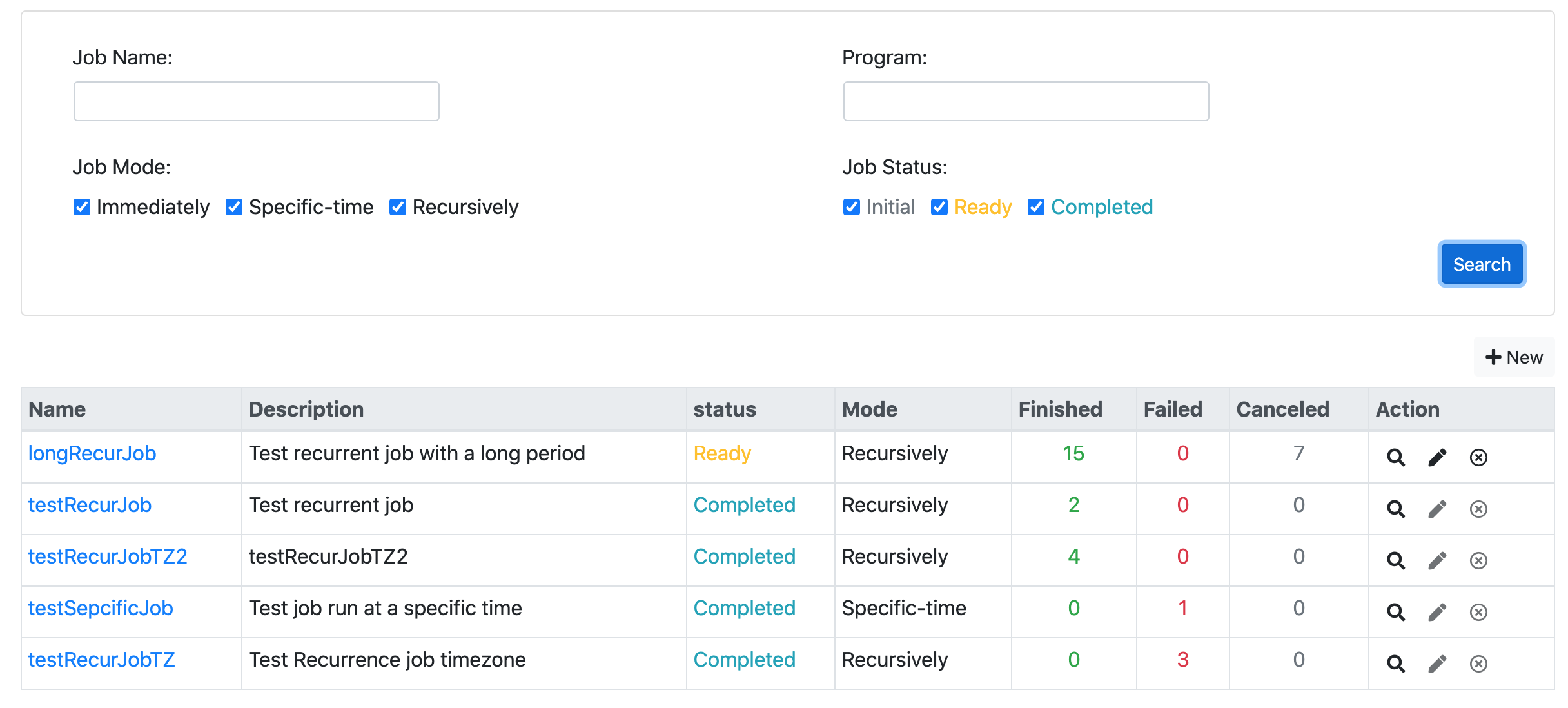
Task: Open the longRecurJob link
Action: pos(92,453)
